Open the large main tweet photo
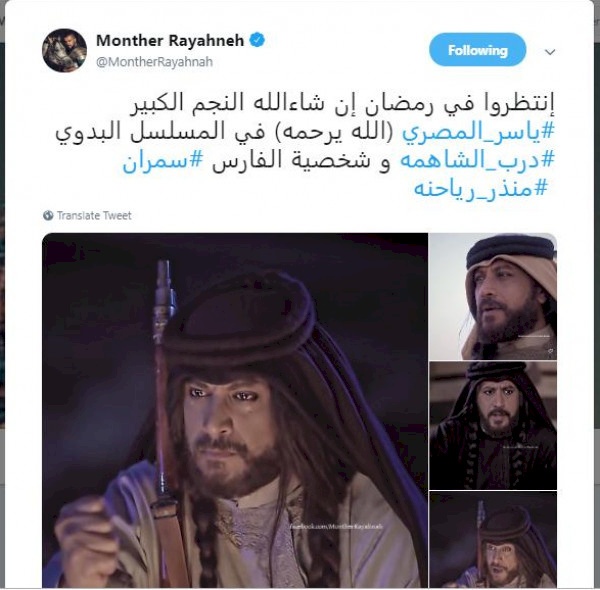The image size is (600, 590). (x=235, y=410)
